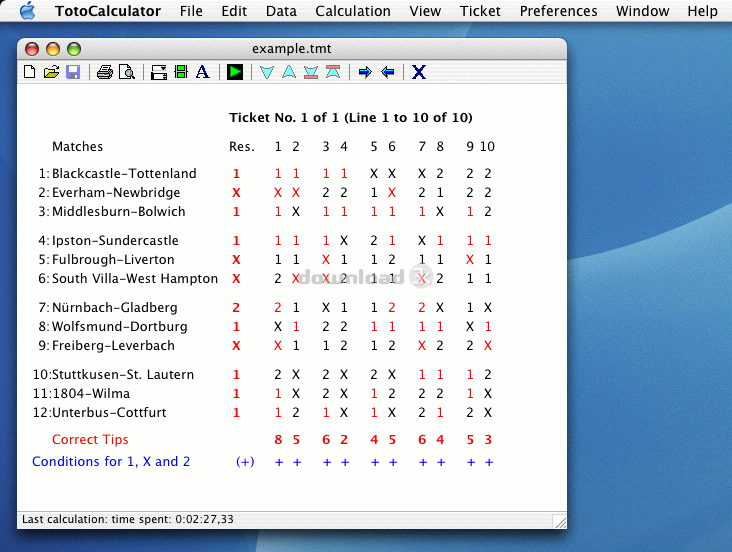Open the View menu
The height and width of the screenshot is (552, 732).
[425, 11]
